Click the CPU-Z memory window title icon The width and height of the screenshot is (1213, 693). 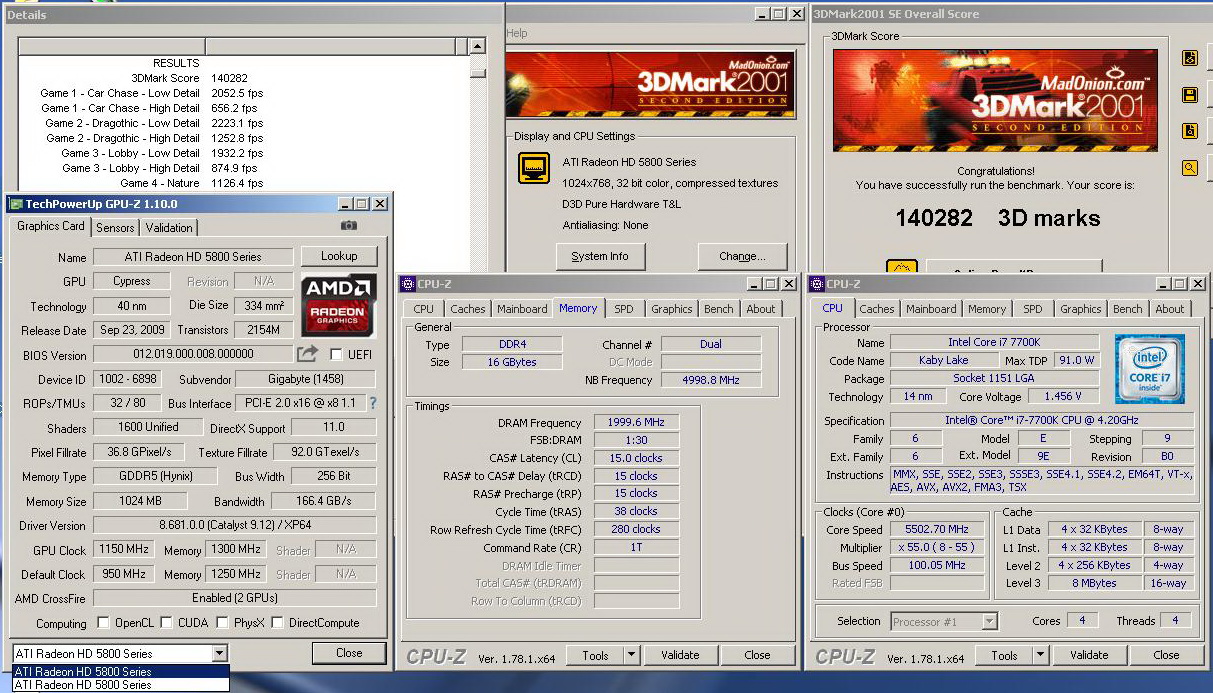click(408, 284)
